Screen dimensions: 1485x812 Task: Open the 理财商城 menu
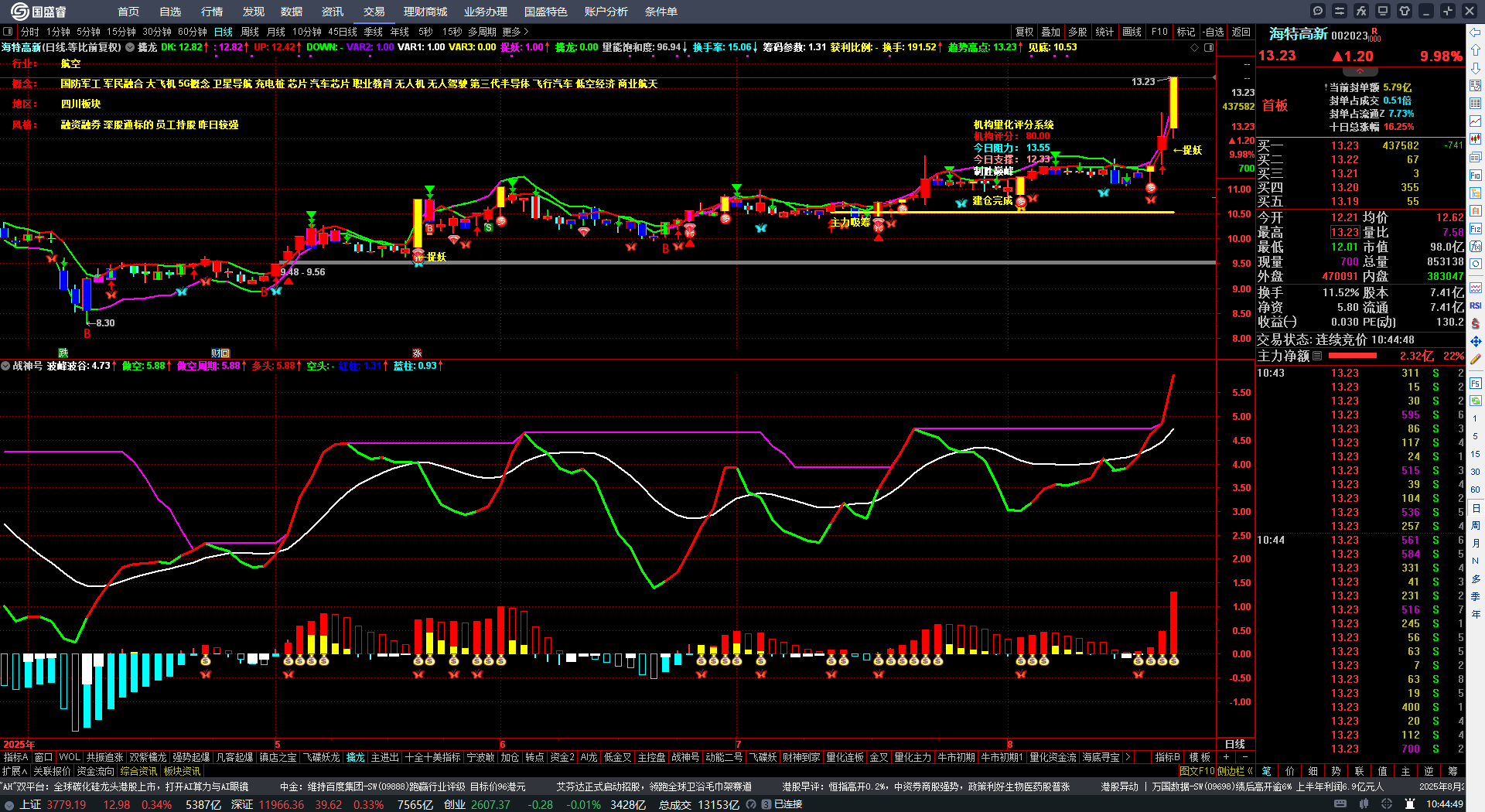point(425,12)
